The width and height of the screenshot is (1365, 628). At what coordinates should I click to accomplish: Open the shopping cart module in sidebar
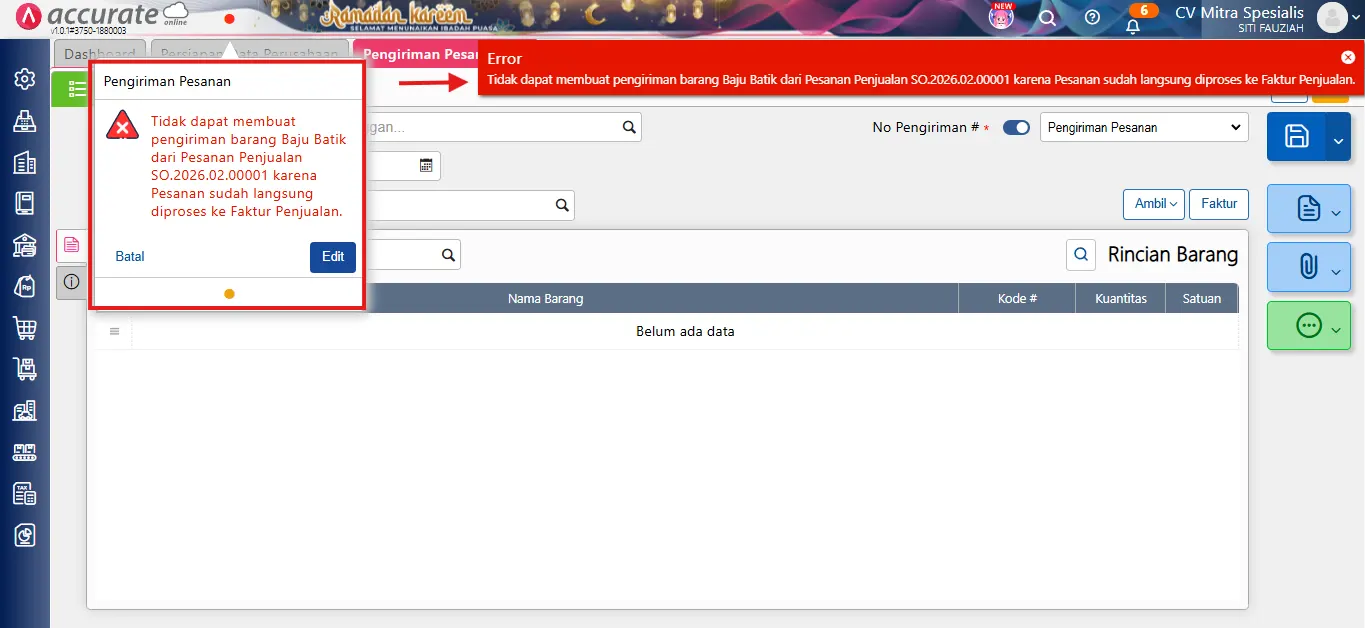[25, 327]
